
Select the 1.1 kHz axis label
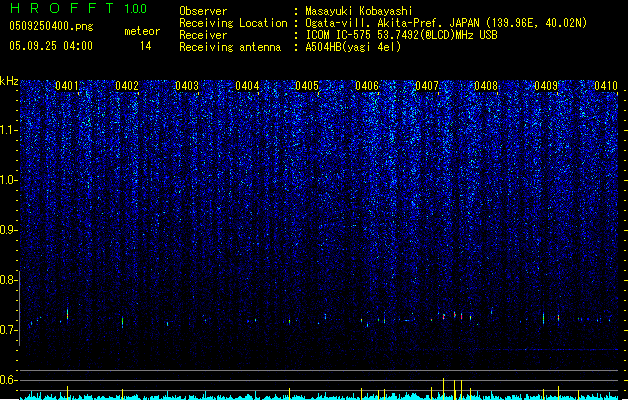(8, 130)
